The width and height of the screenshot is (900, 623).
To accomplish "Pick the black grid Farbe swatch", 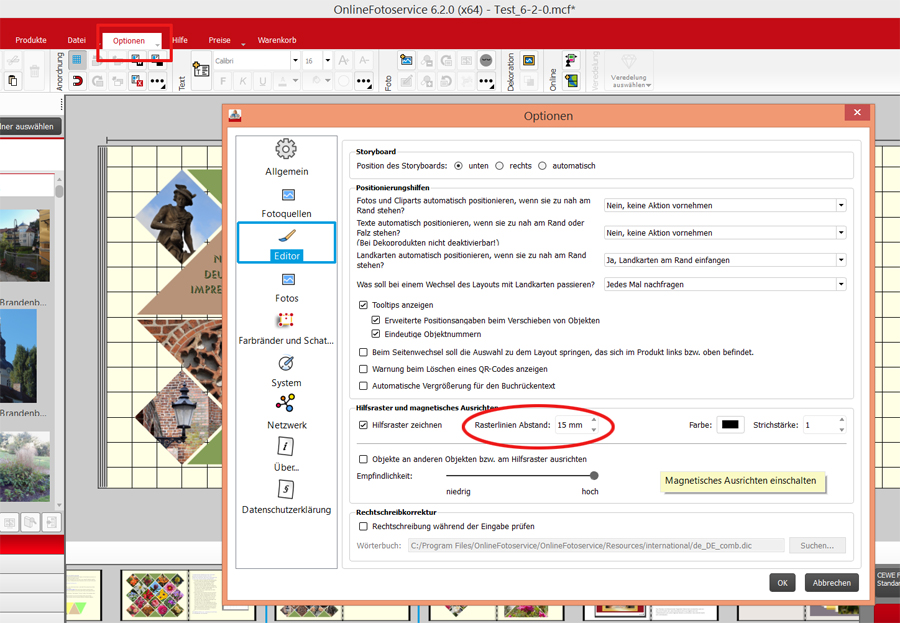I will pos(731,425).
